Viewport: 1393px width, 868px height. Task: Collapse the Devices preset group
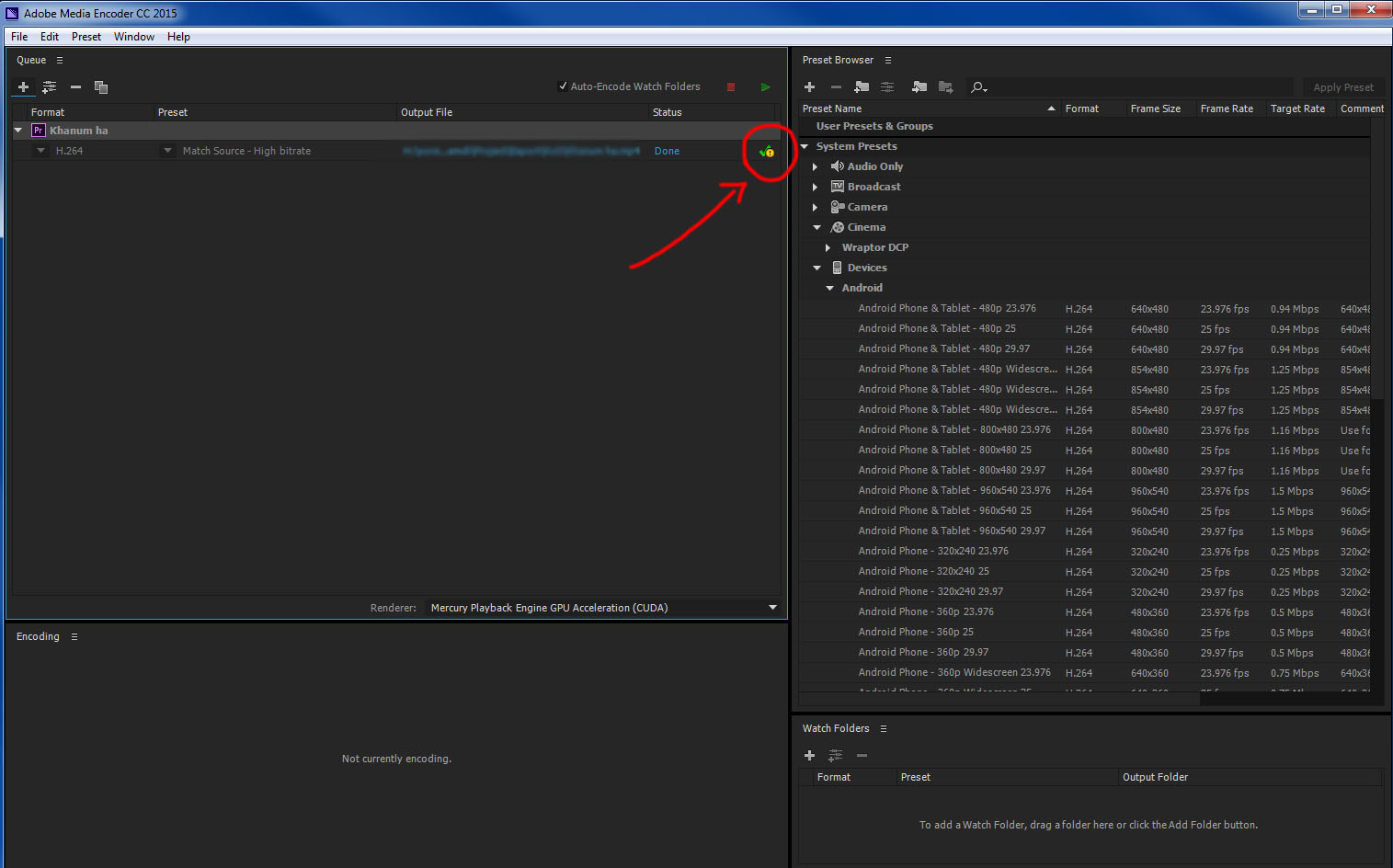[x=816, y=268]
